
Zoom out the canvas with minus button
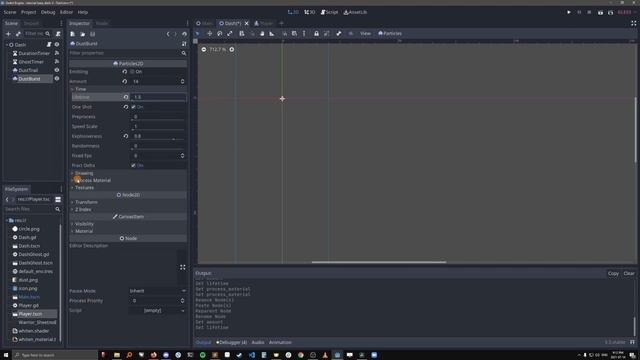click(x=204, y=49)
